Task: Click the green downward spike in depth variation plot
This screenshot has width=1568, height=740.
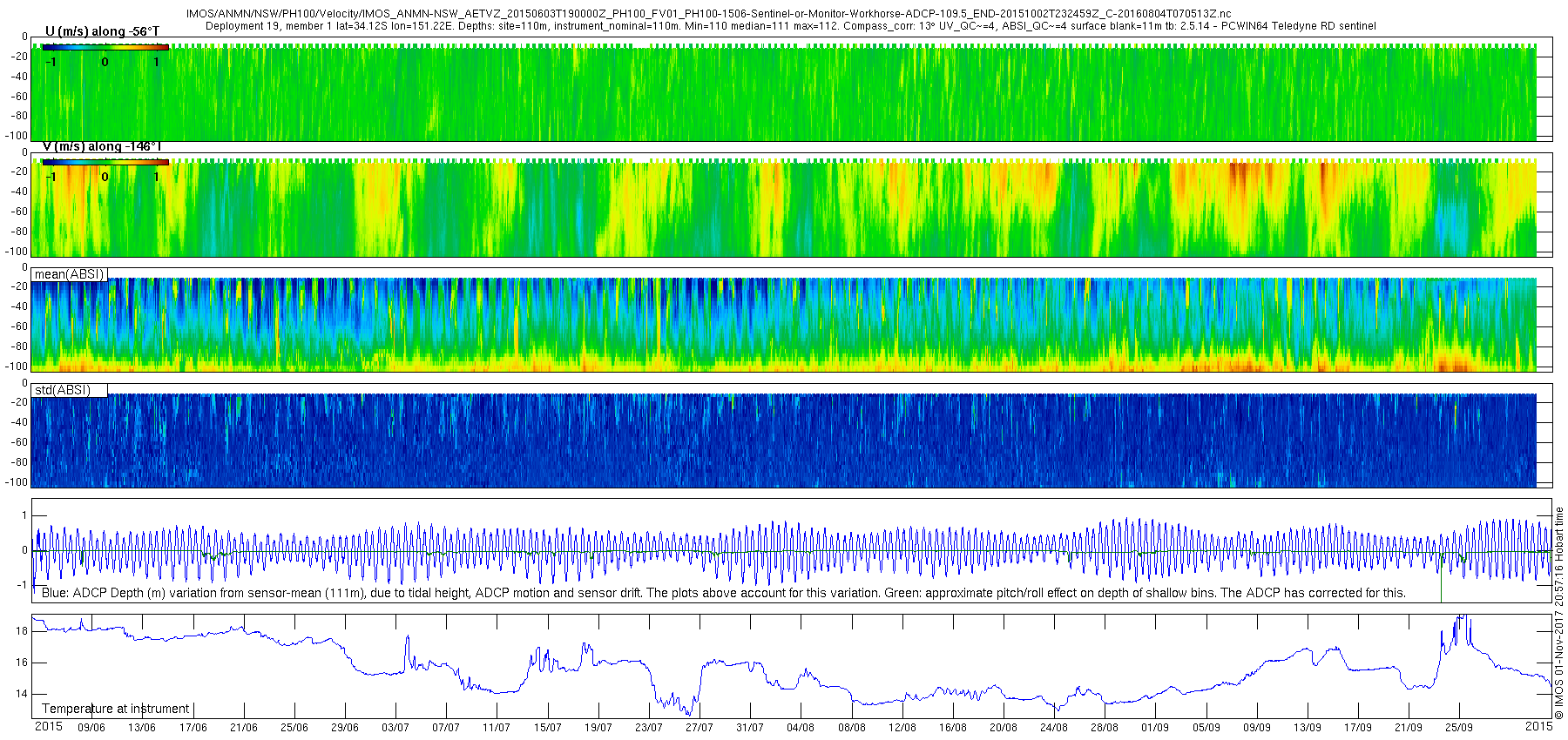Action: (x=1441, y=579)
